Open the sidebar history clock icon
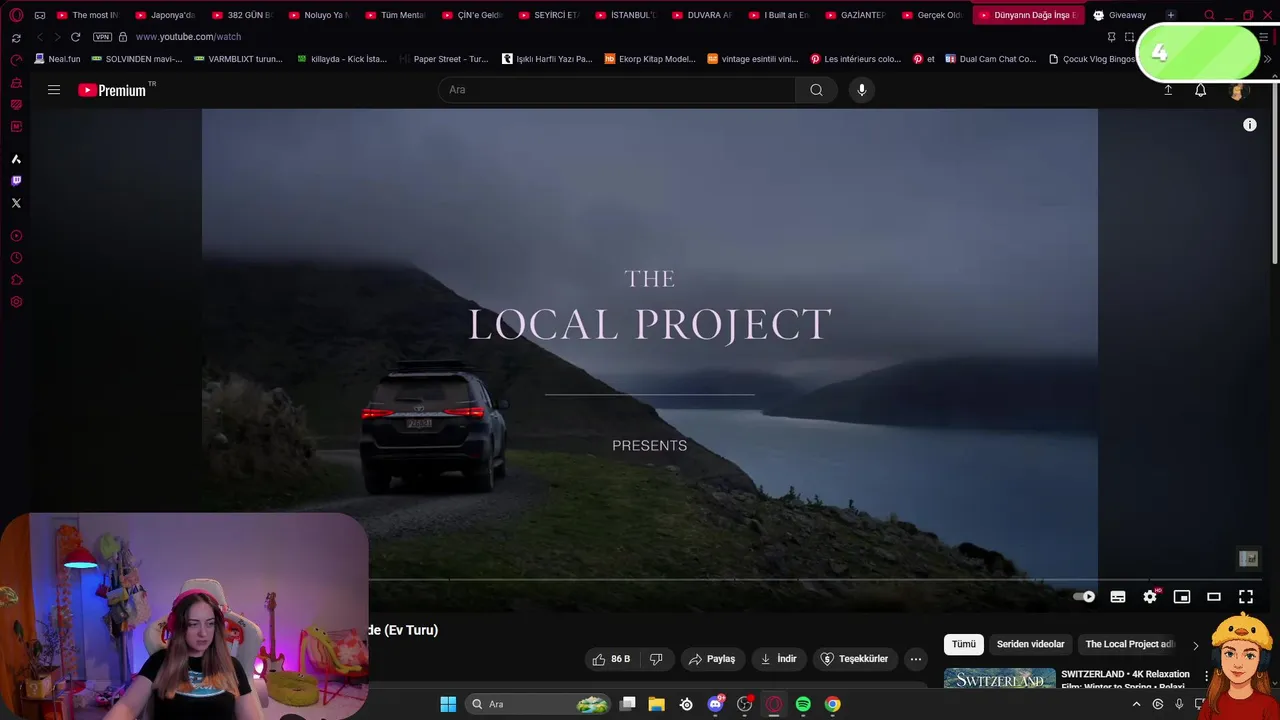 [x=16, y=258]
